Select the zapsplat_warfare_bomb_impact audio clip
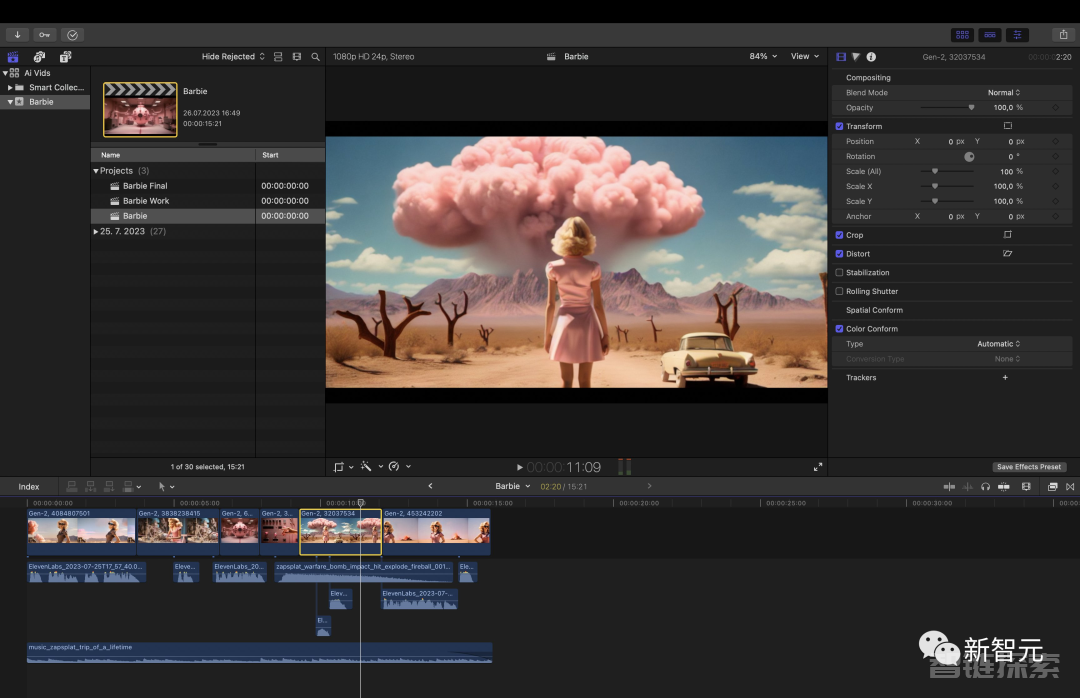The image size is (1080, 698). point(364,572)
